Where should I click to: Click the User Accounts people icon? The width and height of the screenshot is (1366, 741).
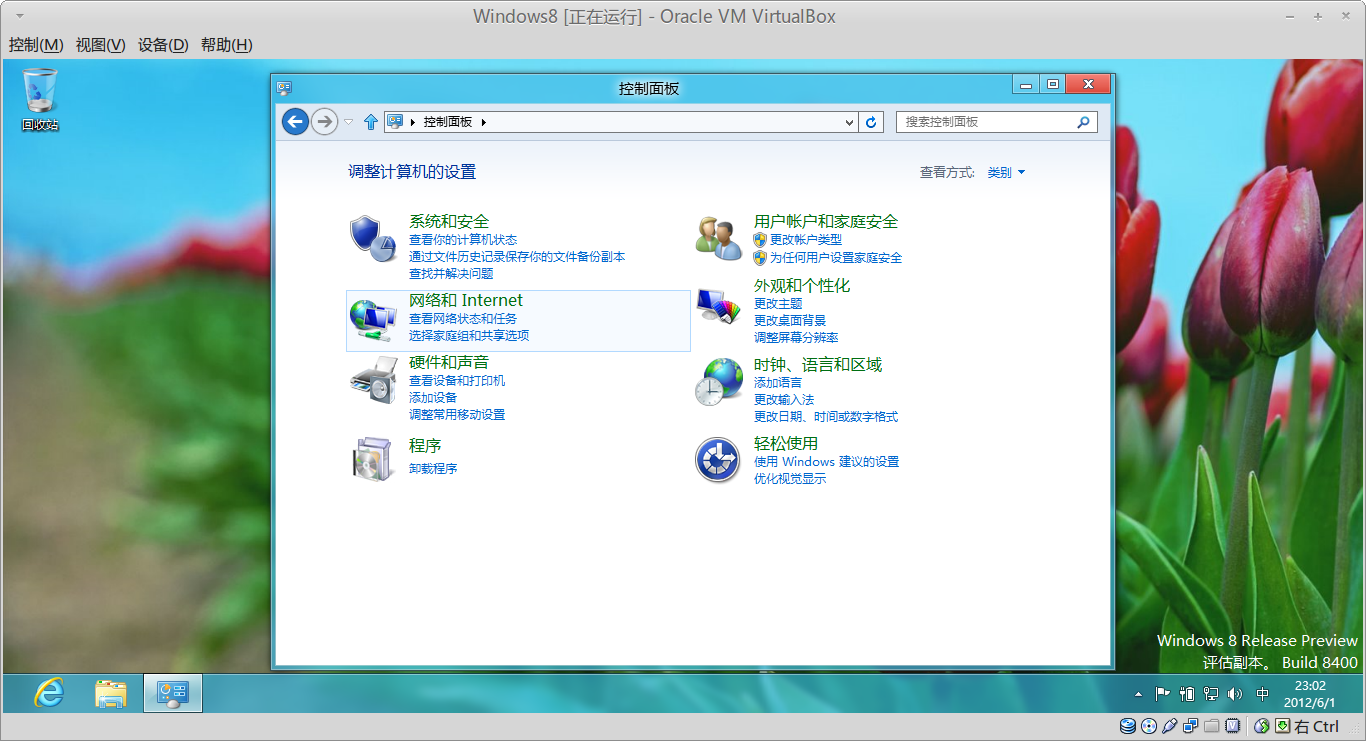718,238
